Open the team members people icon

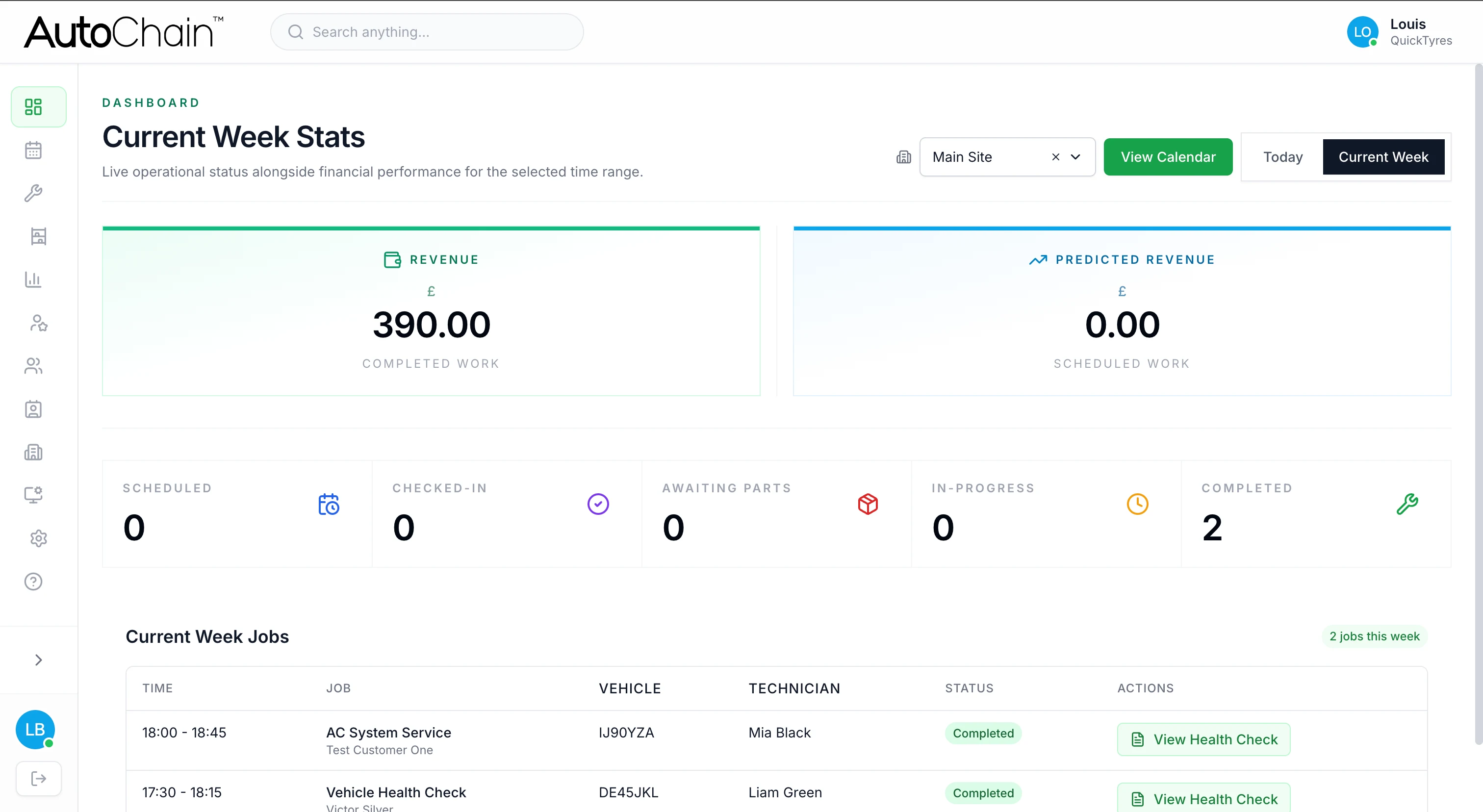pos(33,366)
